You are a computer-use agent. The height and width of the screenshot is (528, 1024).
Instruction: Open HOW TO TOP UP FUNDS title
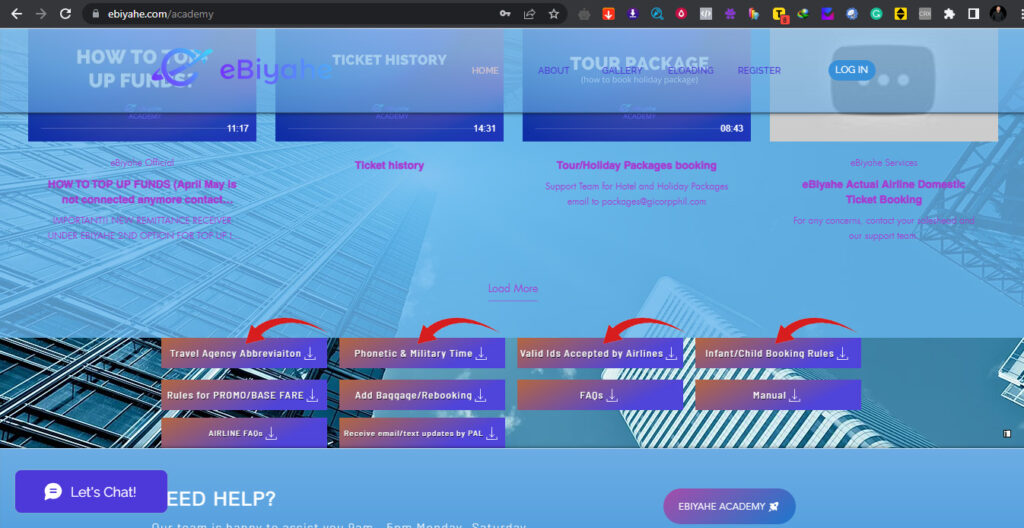tap(142, 192)
